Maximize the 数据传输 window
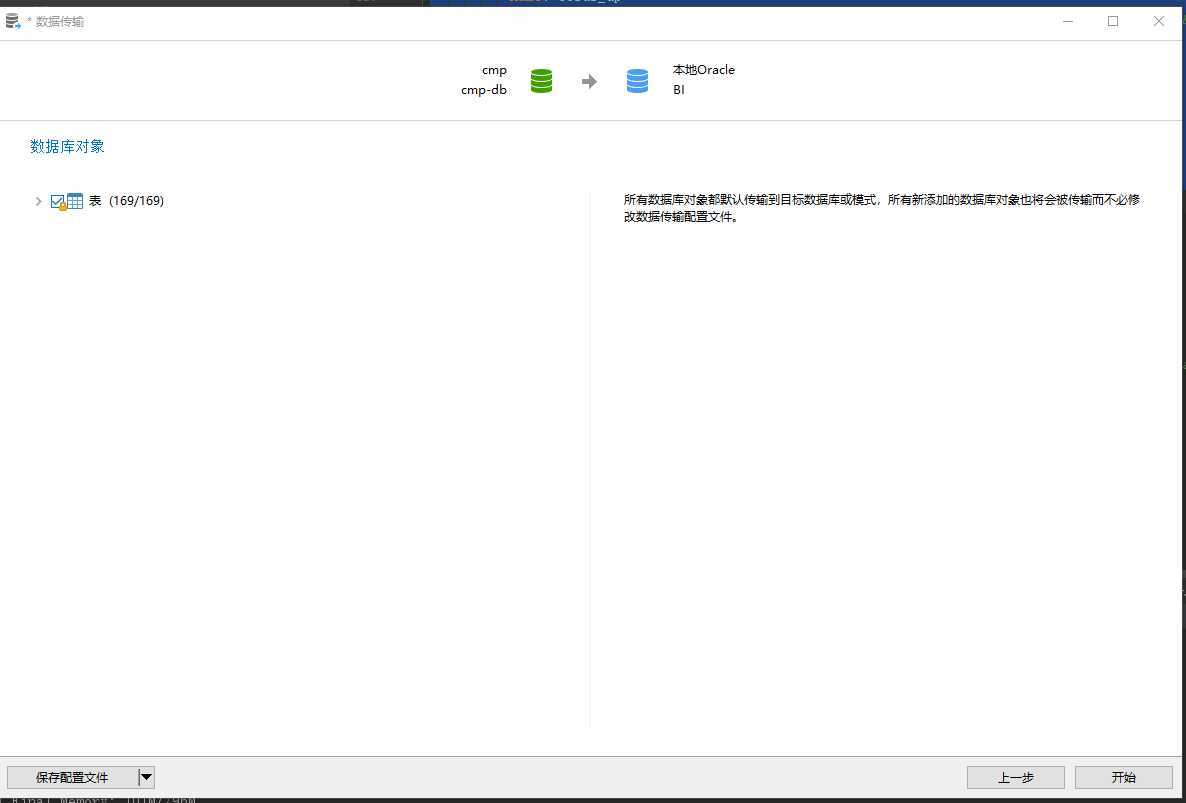 coord(1113,21)
